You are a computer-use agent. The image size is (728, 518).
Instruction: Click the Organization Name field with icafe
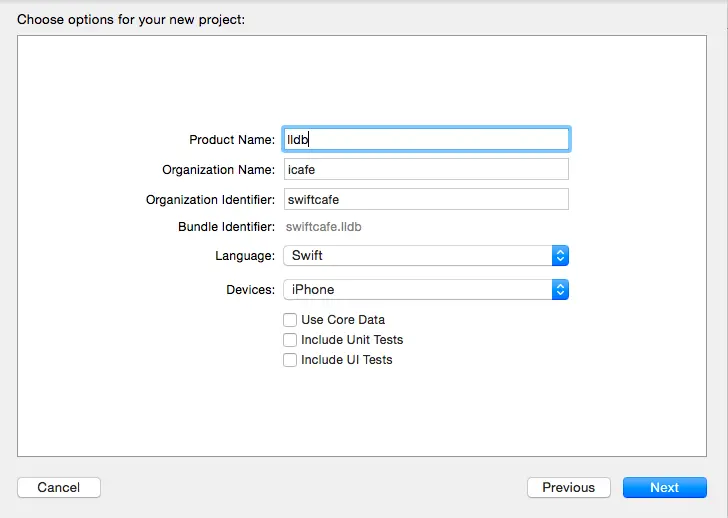click(426, 169)
